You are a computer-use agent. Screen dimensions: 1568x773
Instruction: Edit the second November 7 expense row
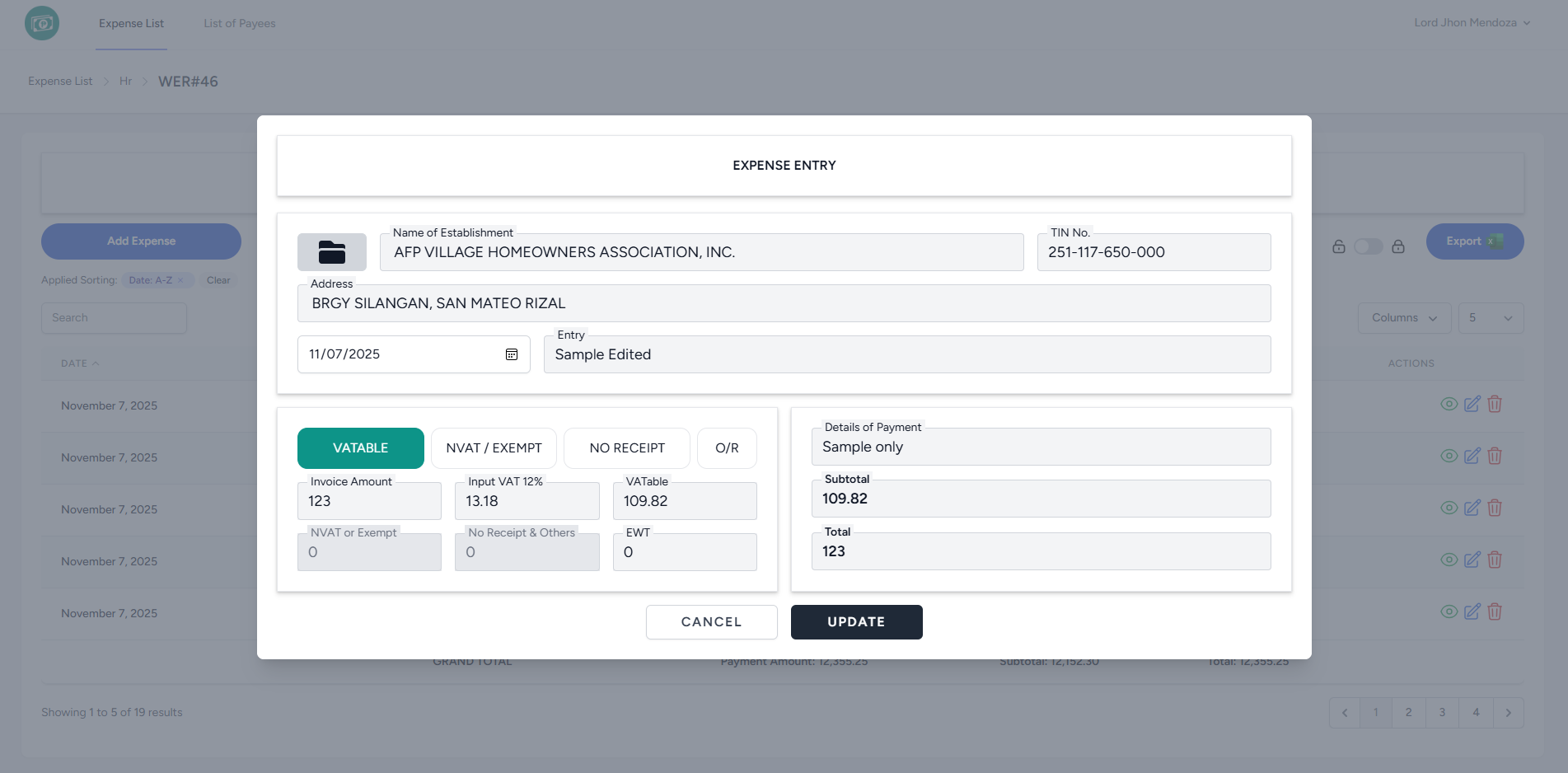(1472, 456)
